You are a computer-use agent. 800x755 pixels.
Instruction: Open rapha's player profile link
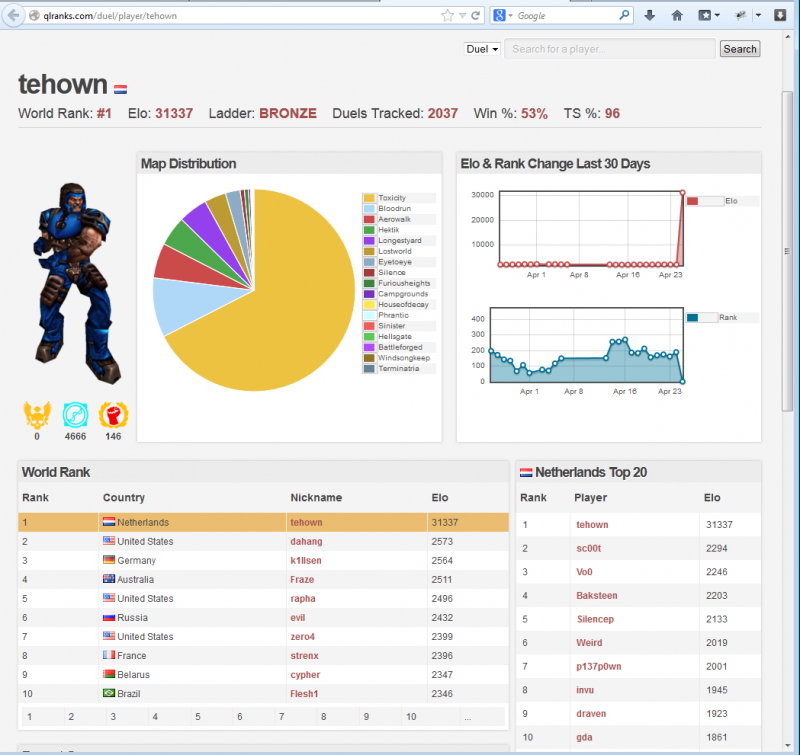pos(303,599)
